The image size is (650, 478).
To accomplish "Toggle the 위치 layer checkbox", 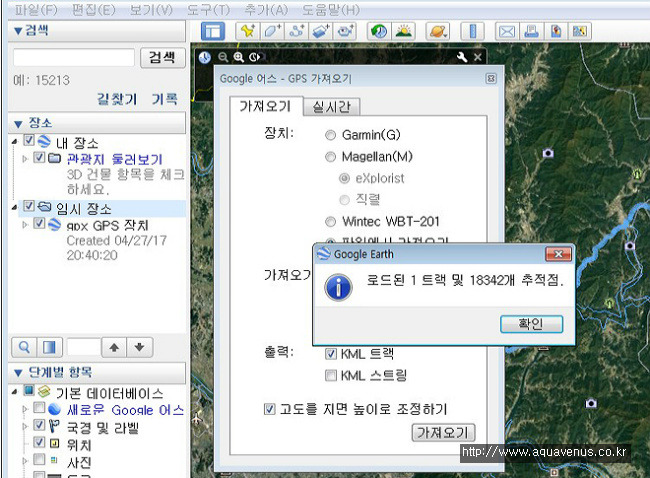I will (39, 442).
